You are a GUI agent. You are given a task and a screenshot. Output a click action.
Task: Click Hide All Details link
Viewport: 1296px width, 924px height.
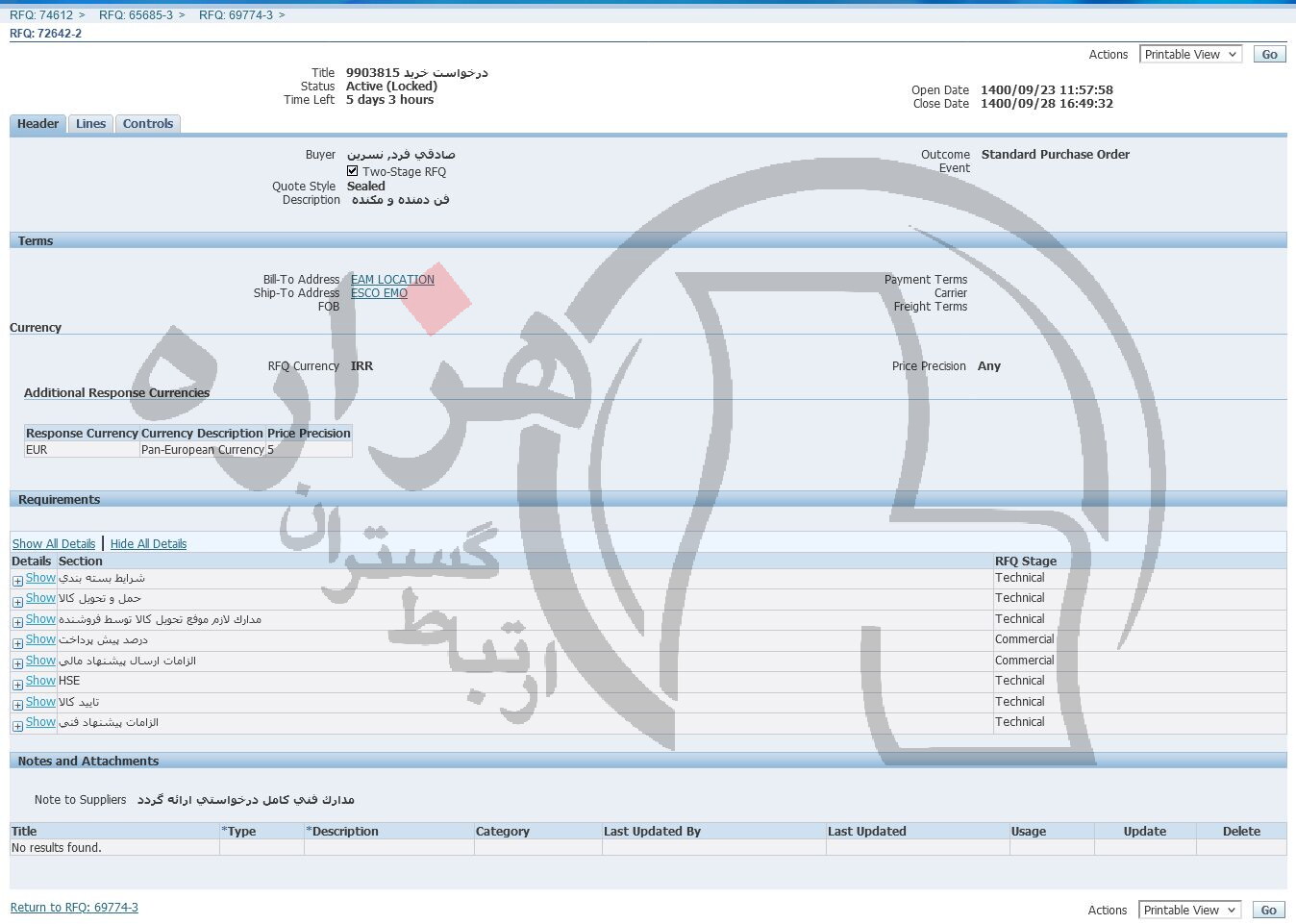148,544
